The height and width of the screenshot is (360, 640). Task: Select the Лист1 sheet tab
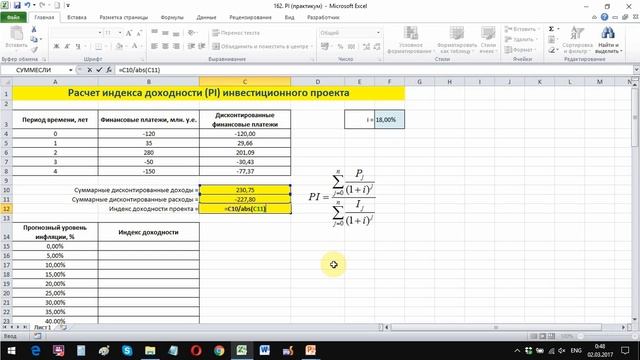coord(42,327)
